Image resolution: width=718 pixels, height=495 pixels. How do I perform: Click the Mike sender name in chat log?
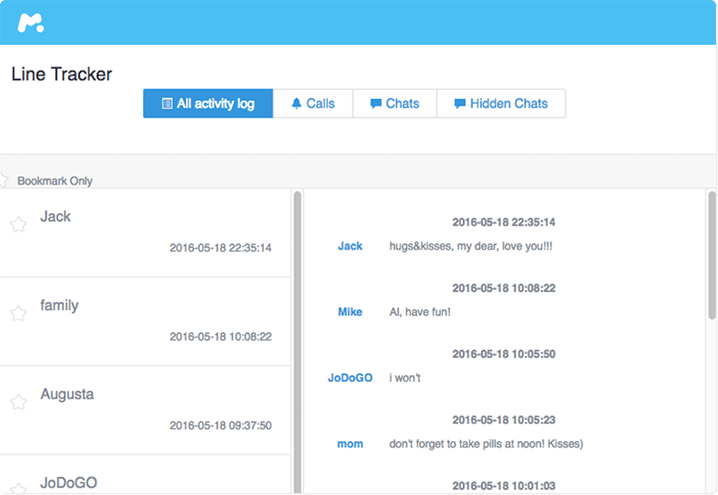350,312
